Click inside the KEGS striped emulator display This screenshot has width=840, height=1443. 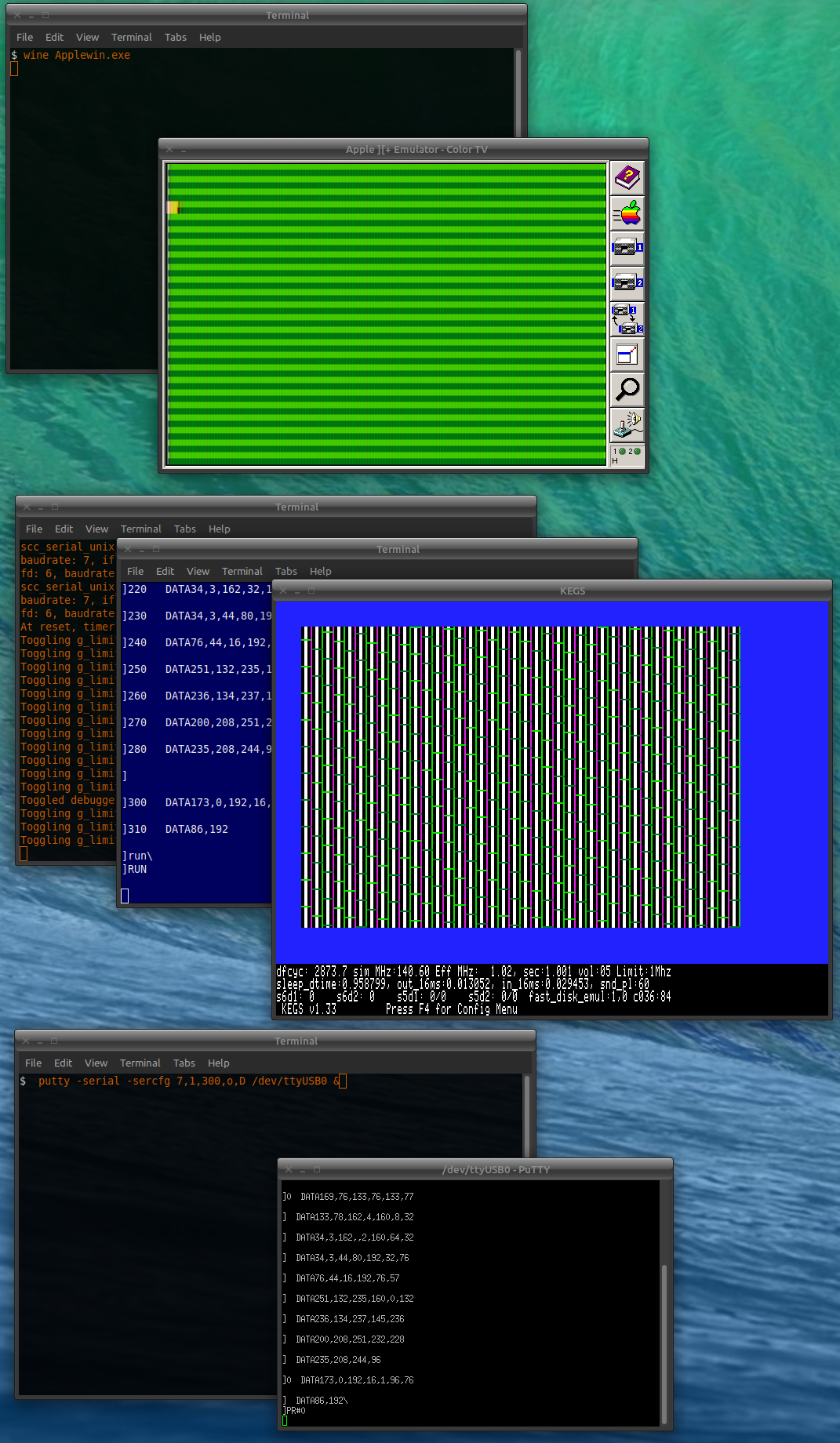tap(520, 776)
